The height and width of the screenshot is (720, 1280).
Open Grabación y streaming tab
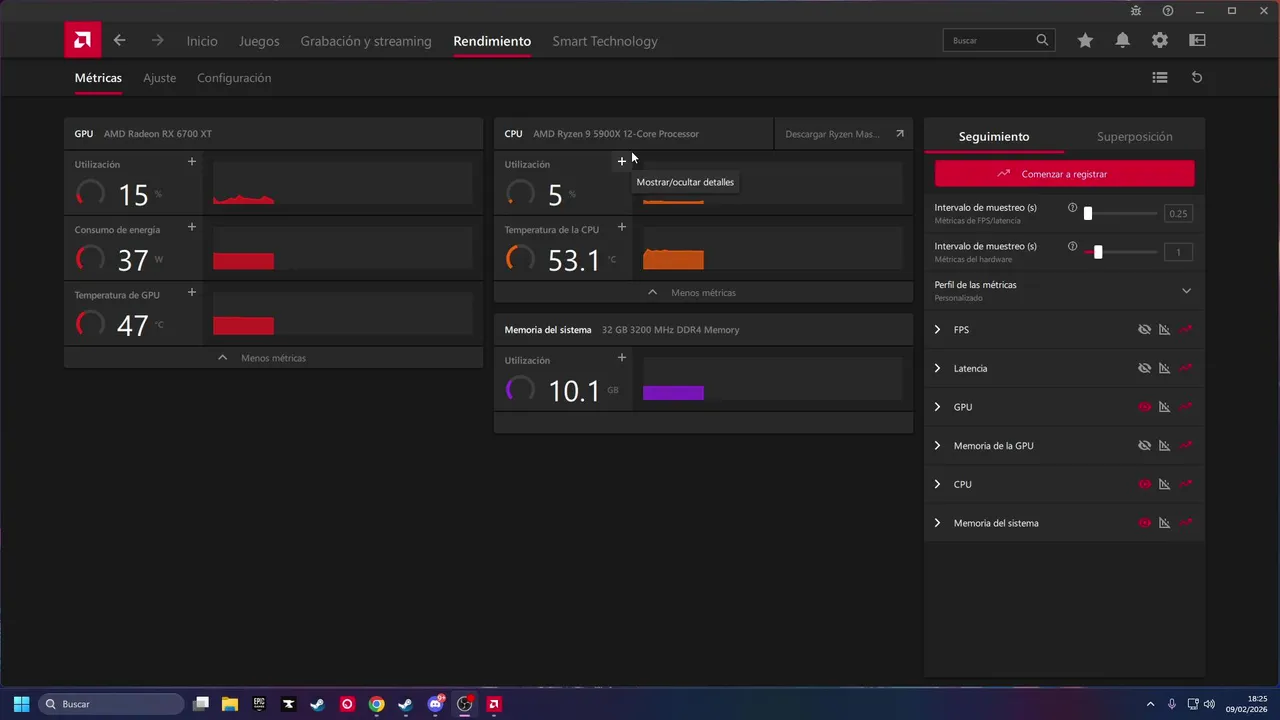(x=366, y=41)
